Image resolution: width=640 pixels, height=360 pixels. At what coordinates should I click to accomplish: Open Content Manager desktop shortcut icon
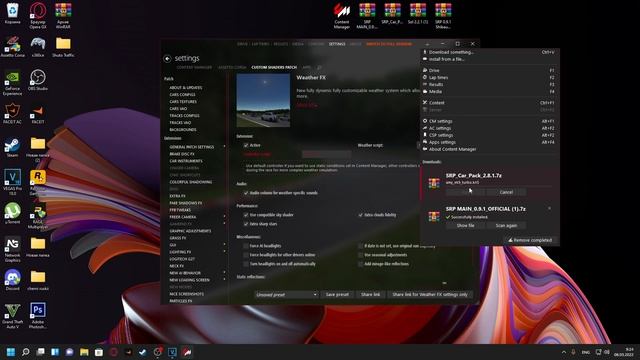tap(342, 16)
